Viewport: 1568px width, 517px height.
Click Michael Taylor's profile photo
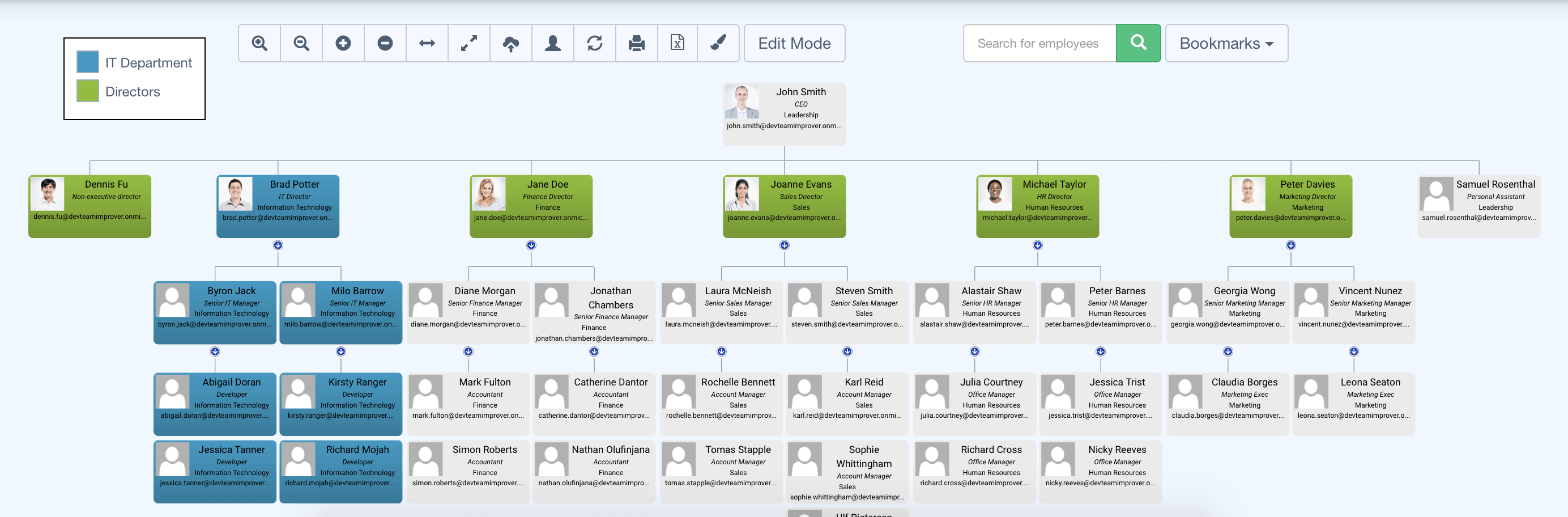tap(995, 194)
